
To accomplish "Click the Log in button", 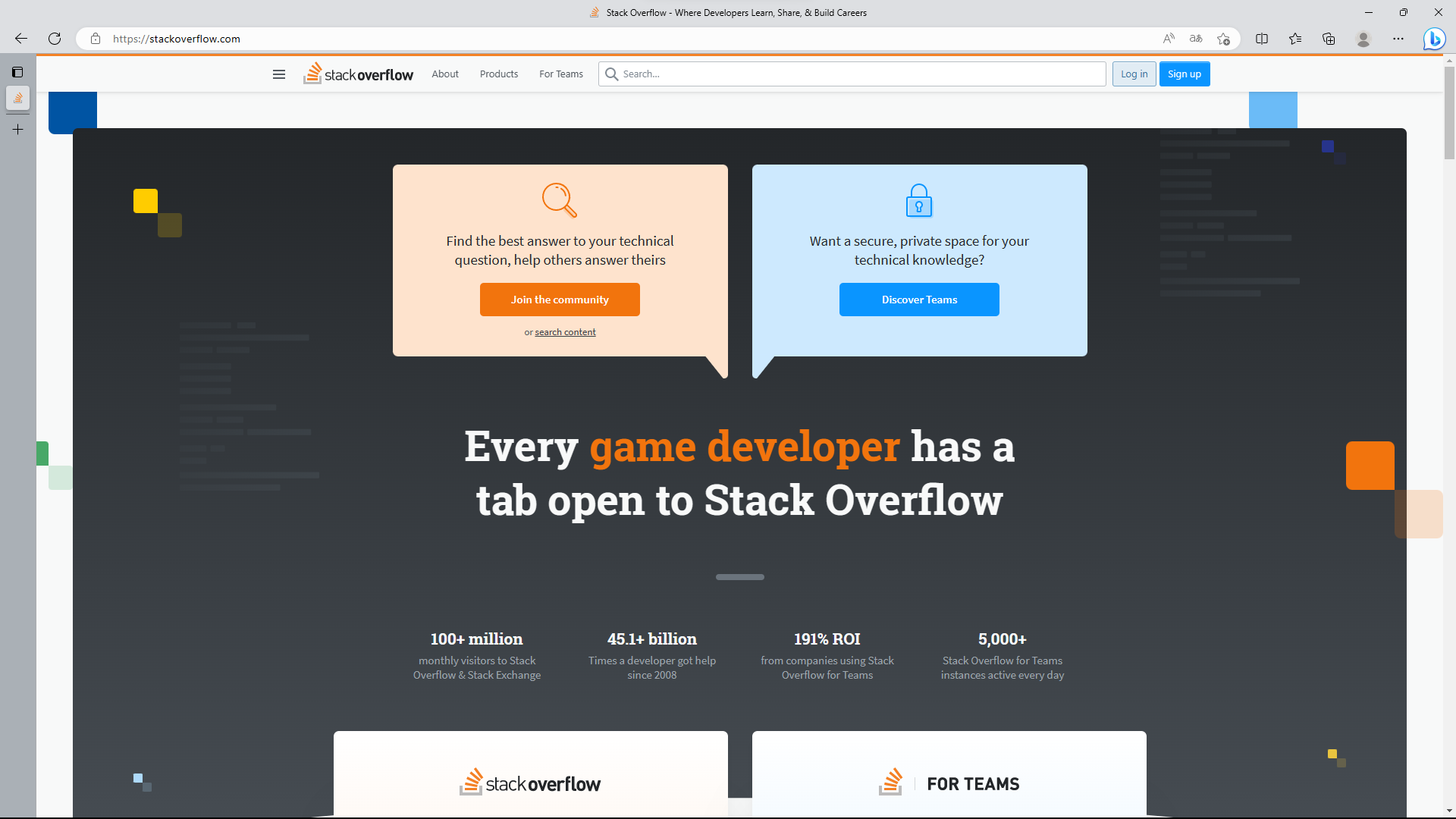I will point(1134,73).
